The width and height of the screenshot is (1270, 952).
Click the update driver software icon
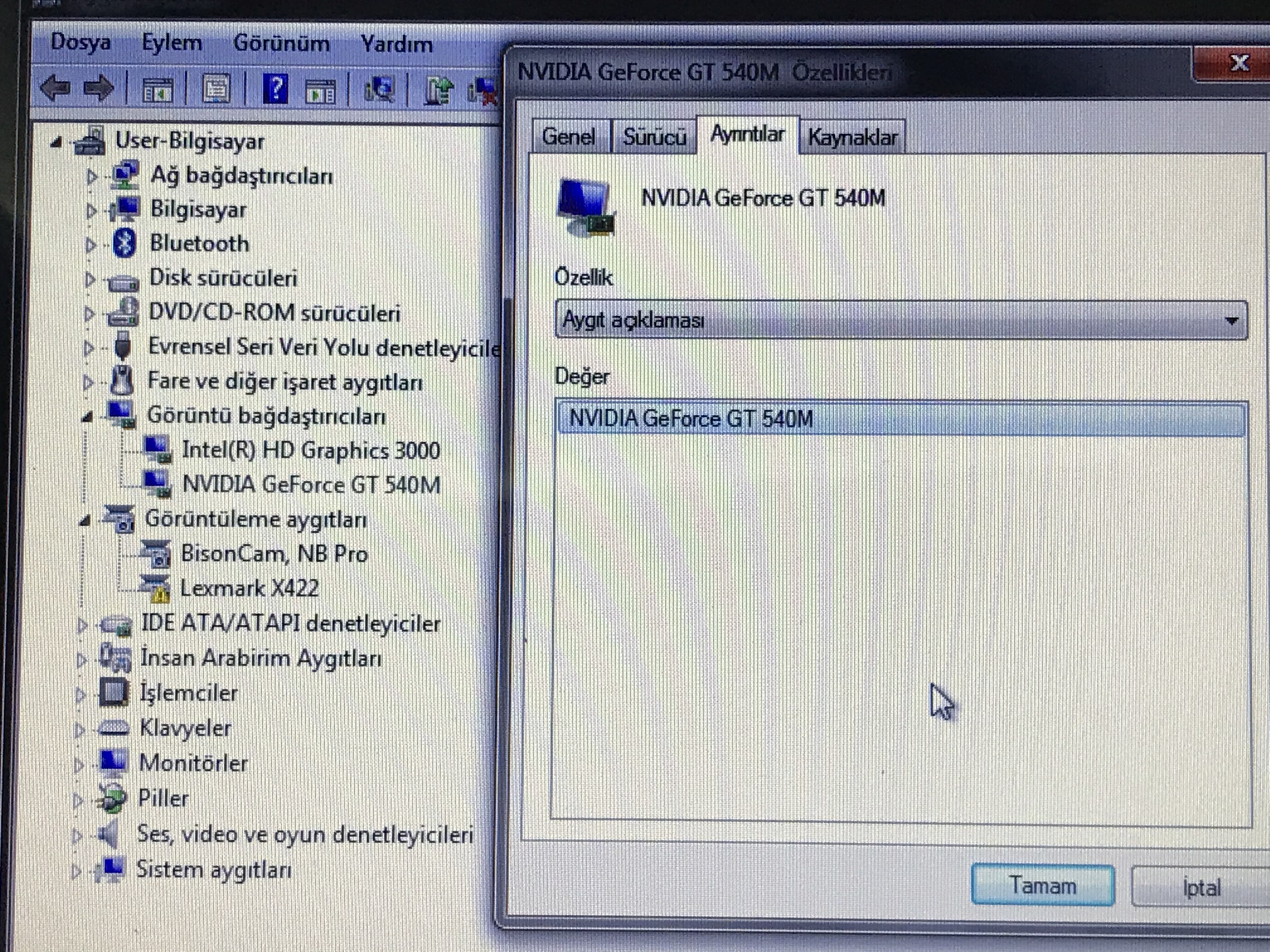(439, 90)
